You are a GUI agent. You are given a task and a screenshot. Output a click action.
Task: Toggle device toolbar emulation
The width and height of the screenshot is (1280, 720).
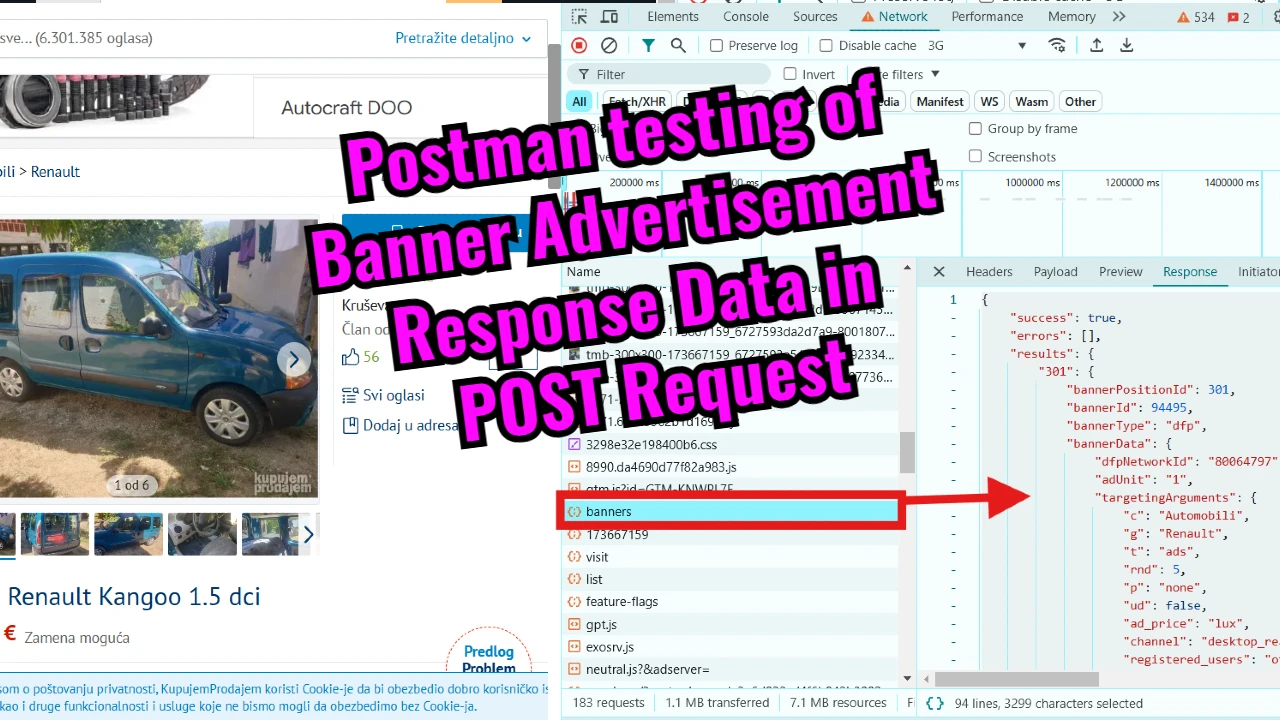click(x=609, y=17)
